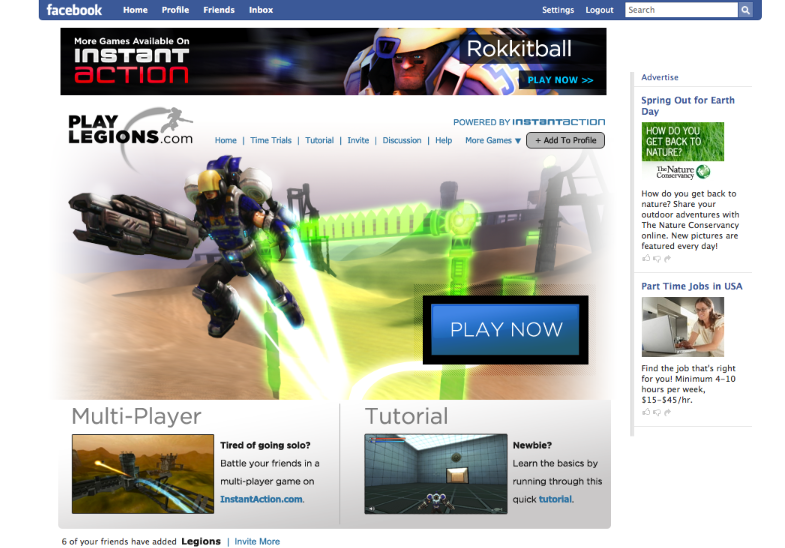This screenshot has height=548, width=785.
Task: Open the Time Trials page
Action: [271, 141]
